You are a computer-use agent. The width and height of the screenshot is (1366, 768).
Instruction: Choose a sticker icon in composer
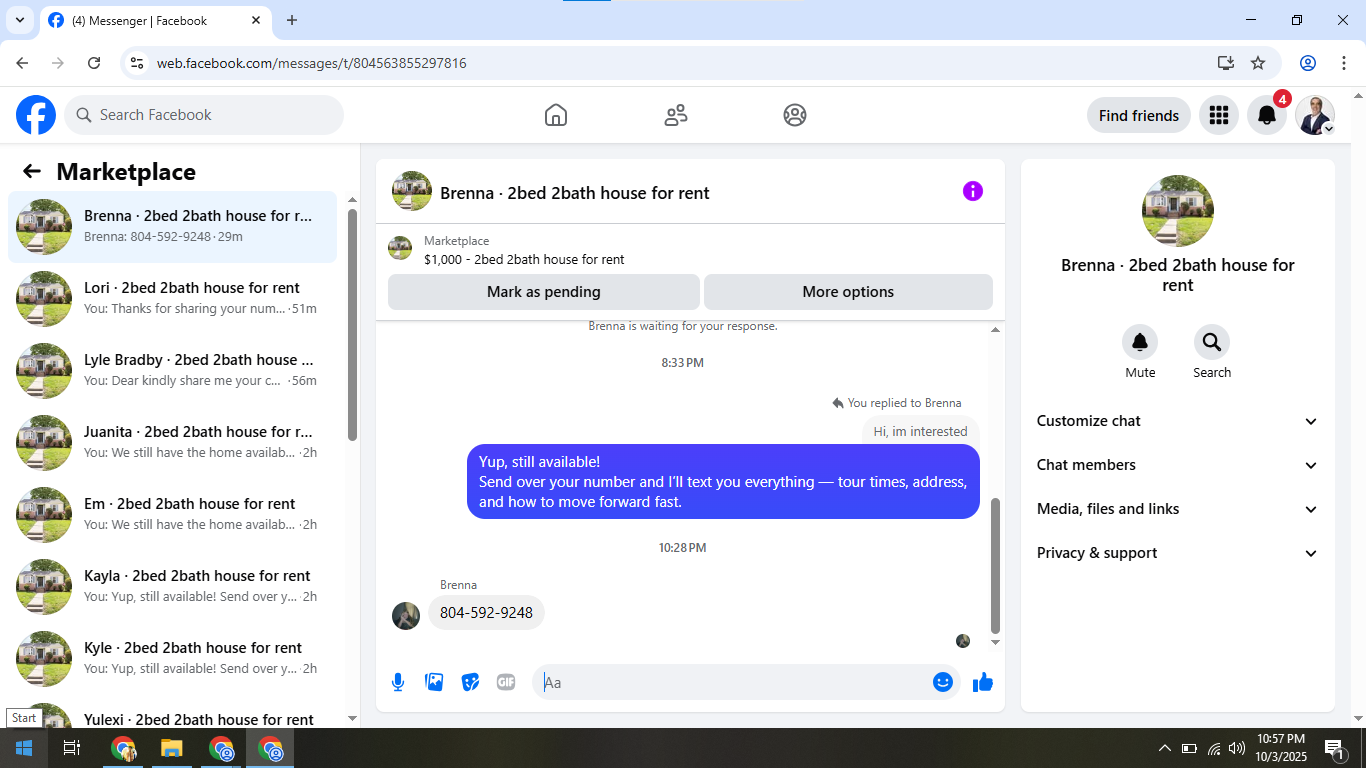(470, 682)
